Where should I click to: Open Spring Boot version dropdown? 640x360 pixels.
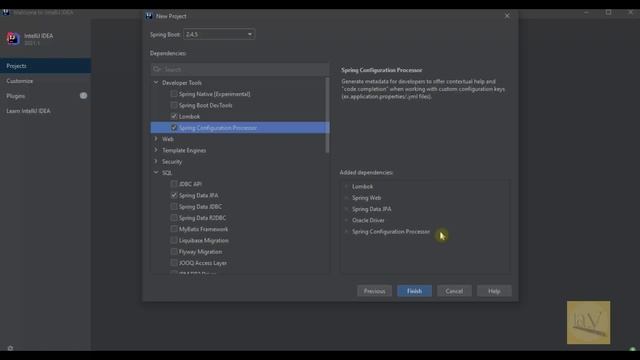point(219,34)
